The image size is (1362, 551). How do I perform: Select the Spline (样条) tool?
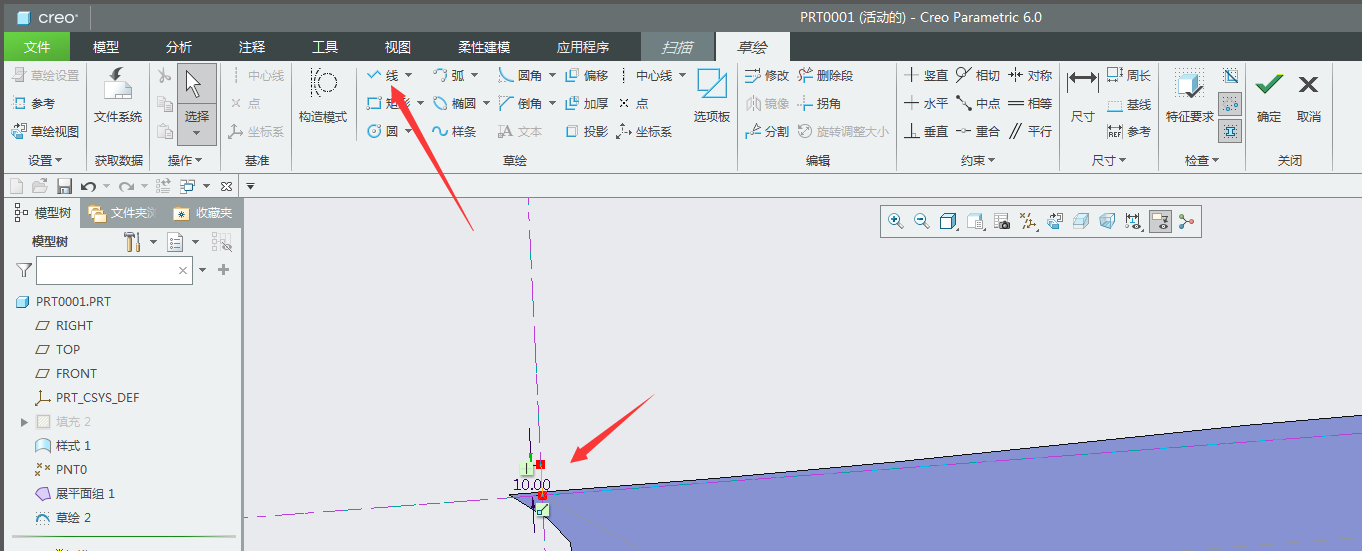(453, 131)
